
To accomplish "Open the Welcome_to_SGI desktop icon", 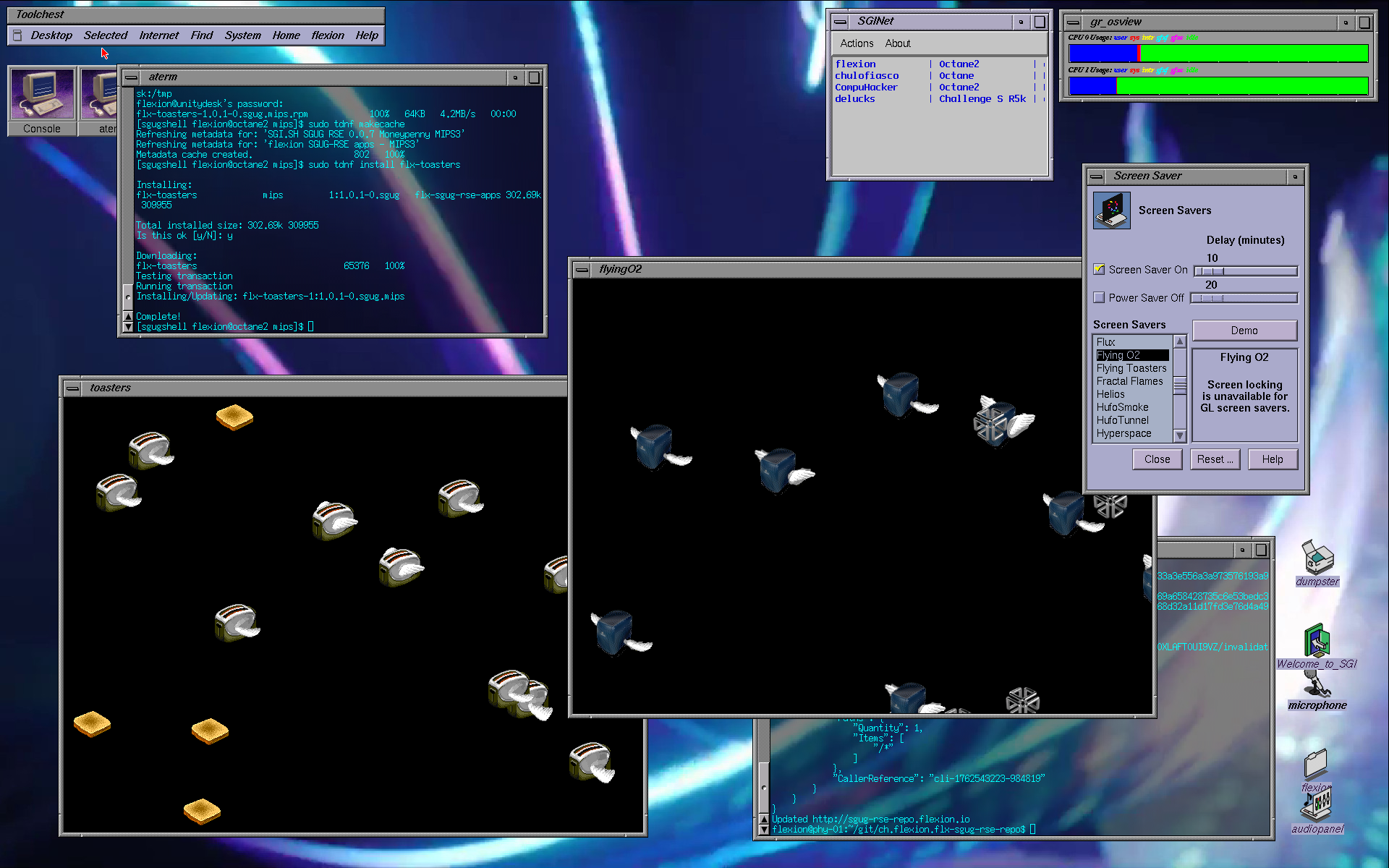I will pyautogui.click(x=1317, y=641).
